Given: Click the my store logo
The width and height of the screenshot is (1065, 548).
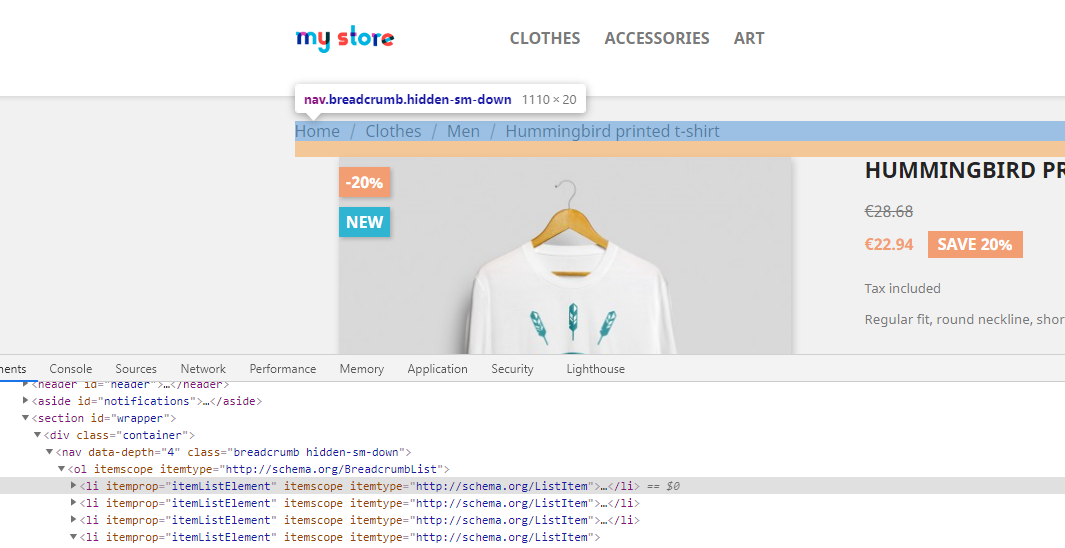Looking at the screenshot, I should click(345, 39).
